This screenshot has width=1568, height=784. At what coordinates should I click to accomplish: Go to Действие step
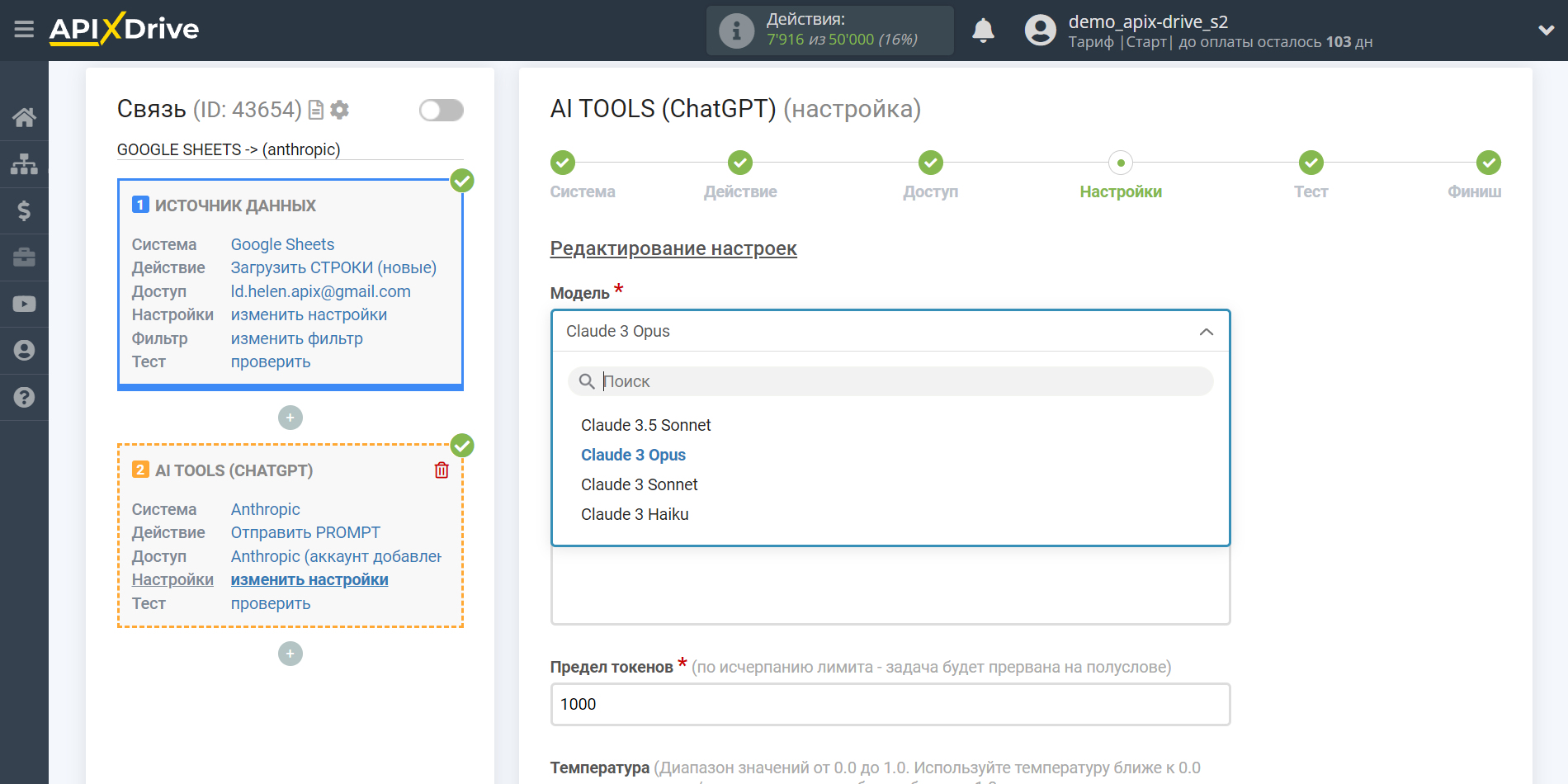coord(740,163)
